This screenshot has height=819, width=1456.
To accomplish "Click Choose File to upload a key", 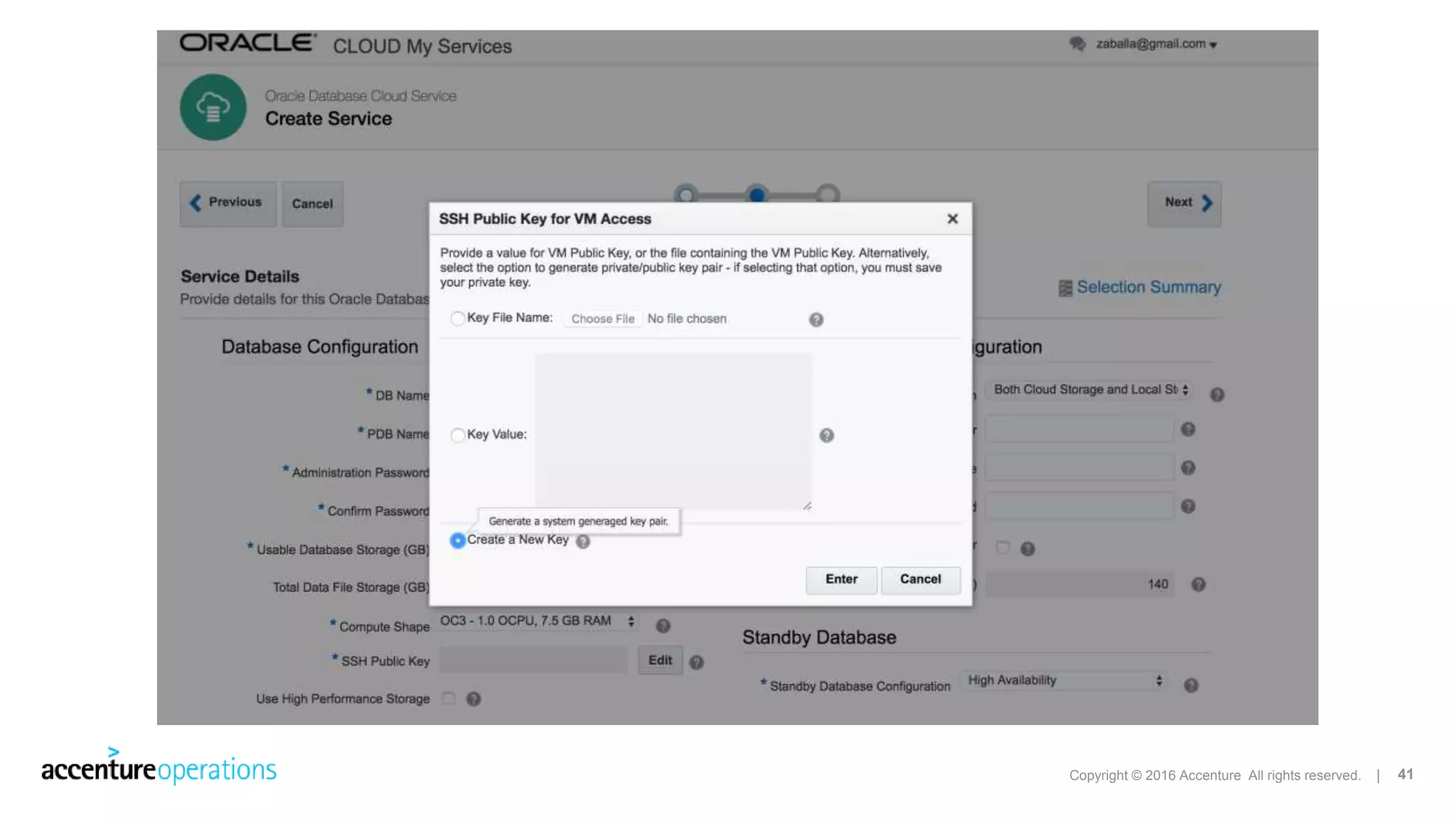I will (603, 319).
